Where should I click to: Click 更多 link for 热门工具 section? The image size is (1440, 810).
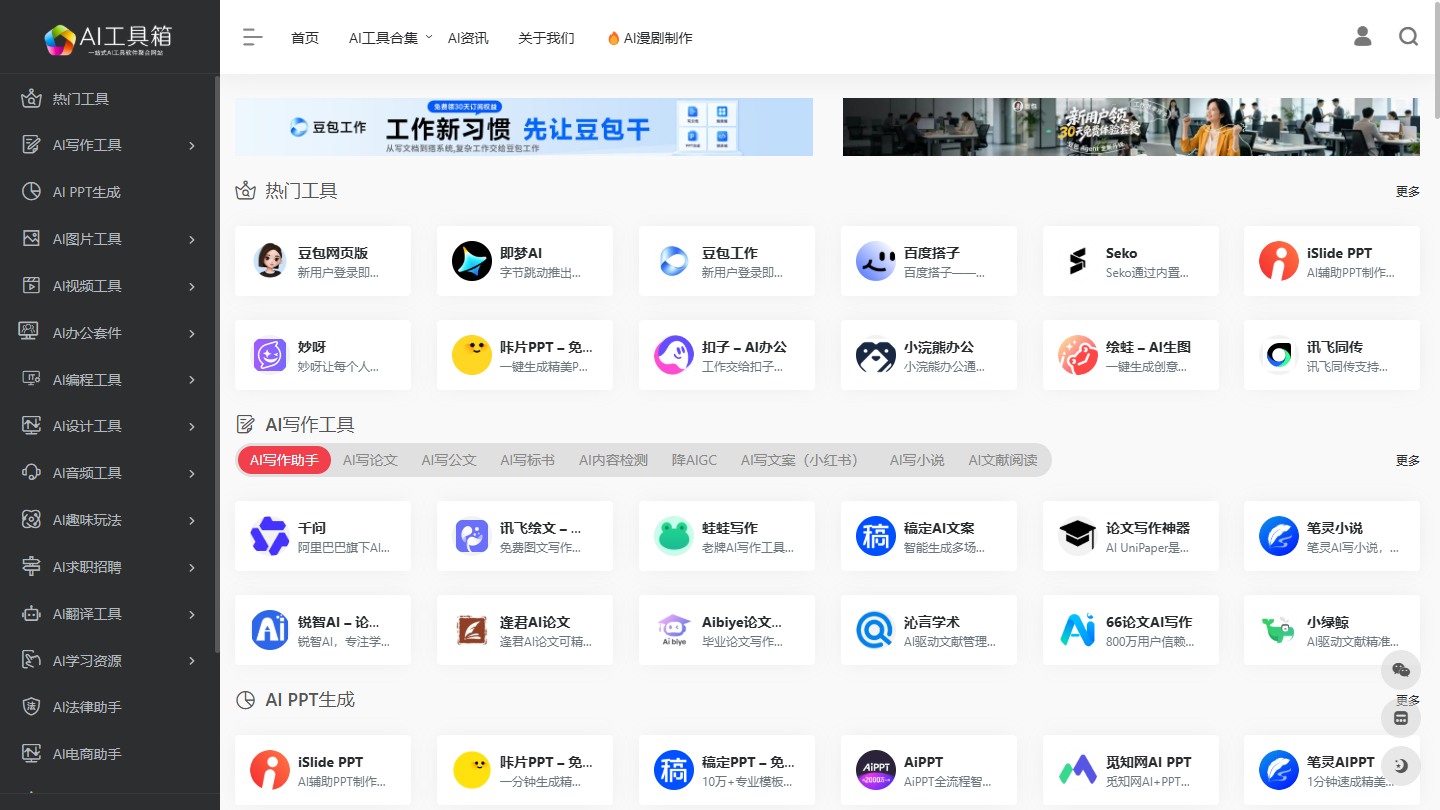coord(1408,191)
